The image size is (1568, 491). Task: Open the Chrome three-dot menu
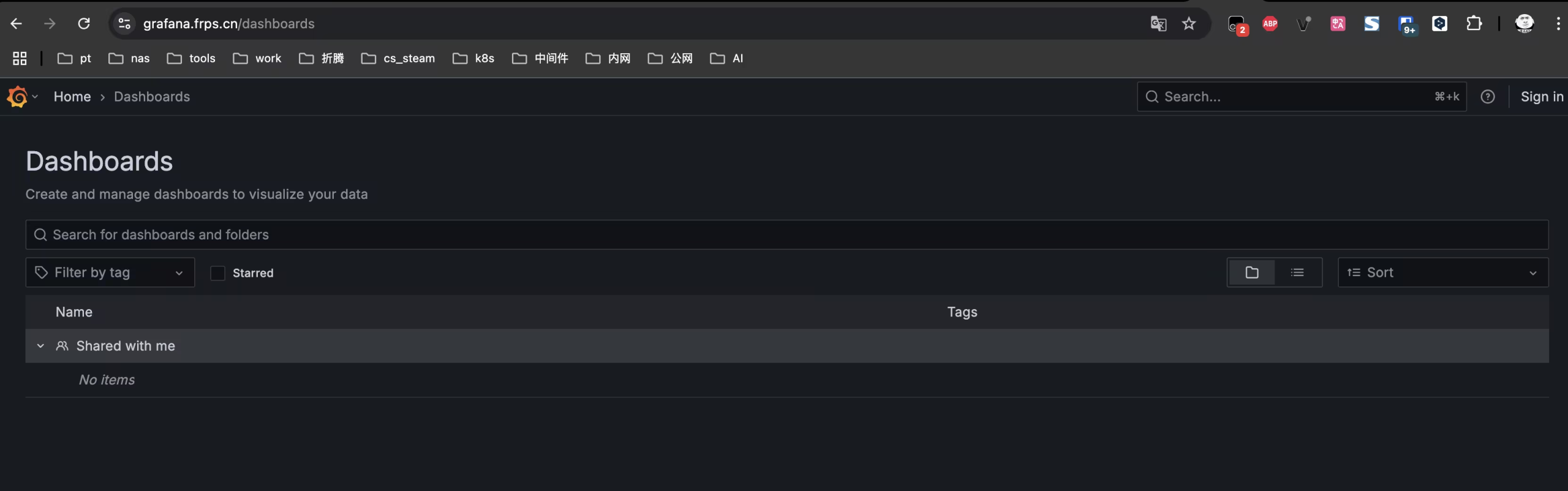(x=1558, y=24)
